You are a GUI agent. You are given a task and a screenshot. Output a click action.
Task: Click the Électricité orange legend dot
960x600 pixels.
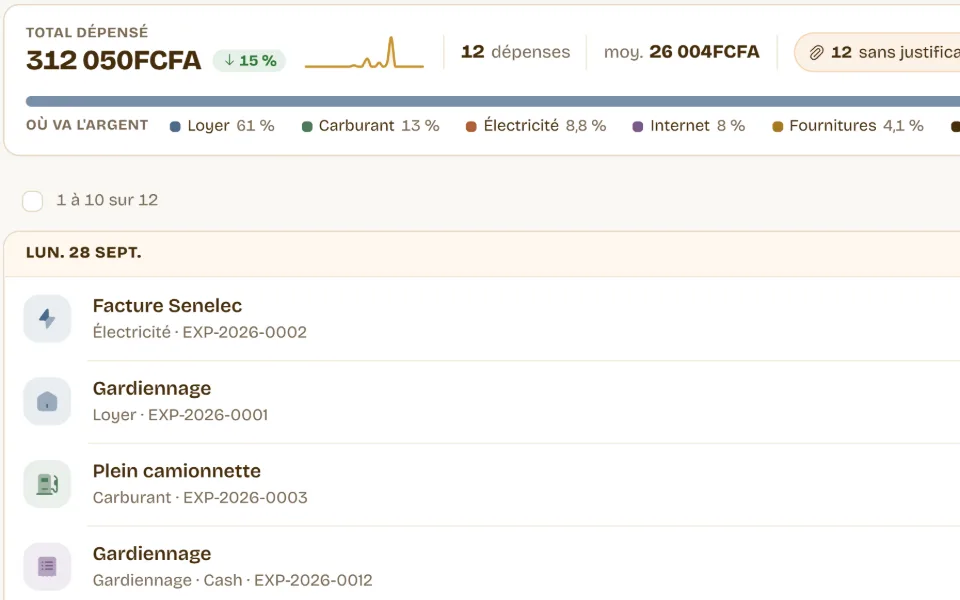tap(471, 127)
